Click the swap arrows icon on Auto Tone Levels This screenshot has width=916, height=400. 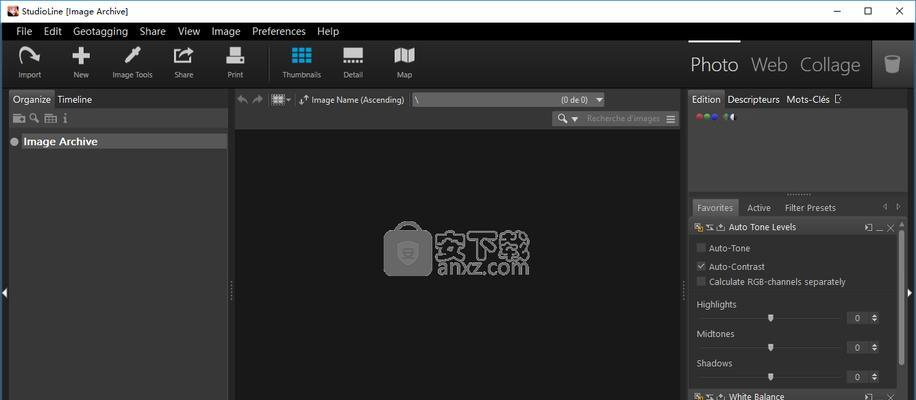click(709, 228)
